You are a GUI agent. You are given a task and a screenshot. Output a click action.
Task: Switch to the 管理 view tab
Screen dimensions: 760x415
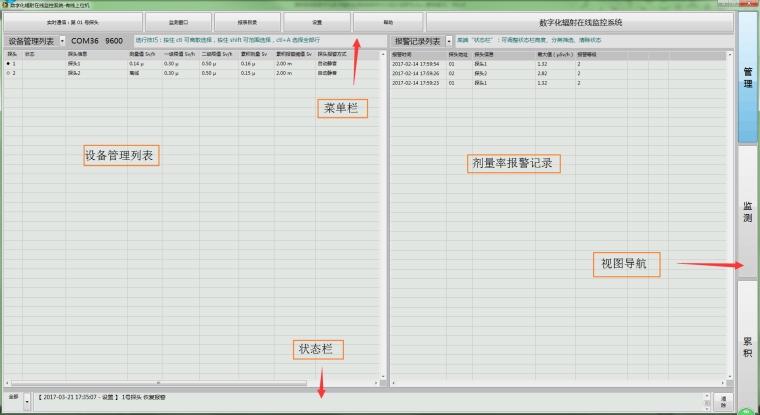pos(747,73)
